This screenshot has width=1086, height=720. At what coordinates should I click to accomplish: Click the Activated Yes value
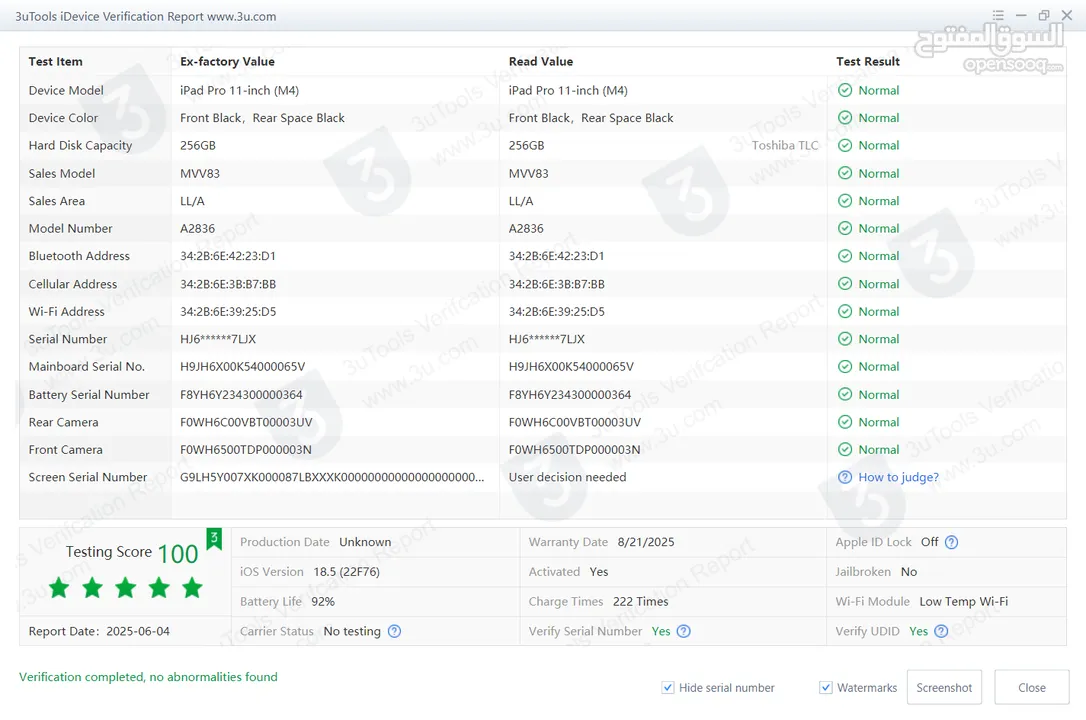599,572
